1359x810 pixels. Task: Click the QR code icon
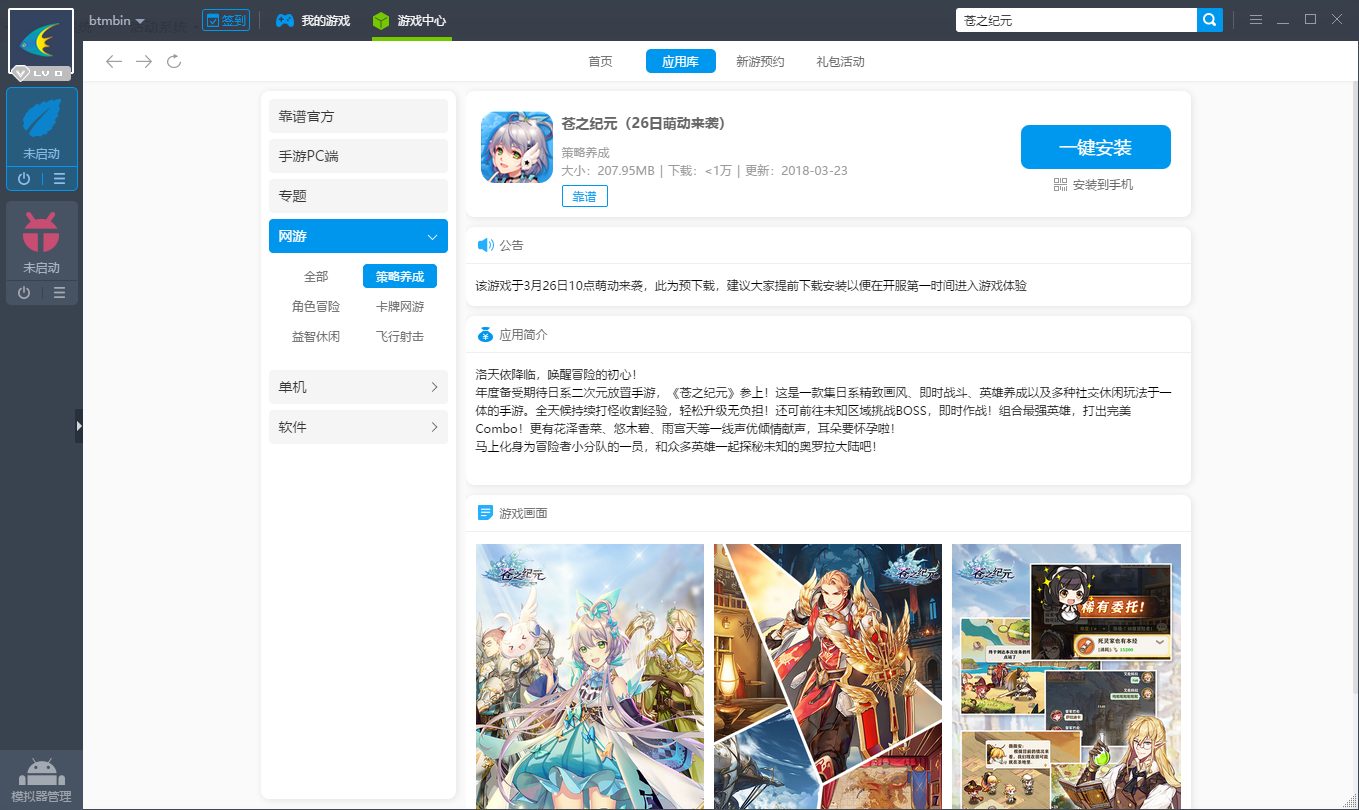point(1060,185)
